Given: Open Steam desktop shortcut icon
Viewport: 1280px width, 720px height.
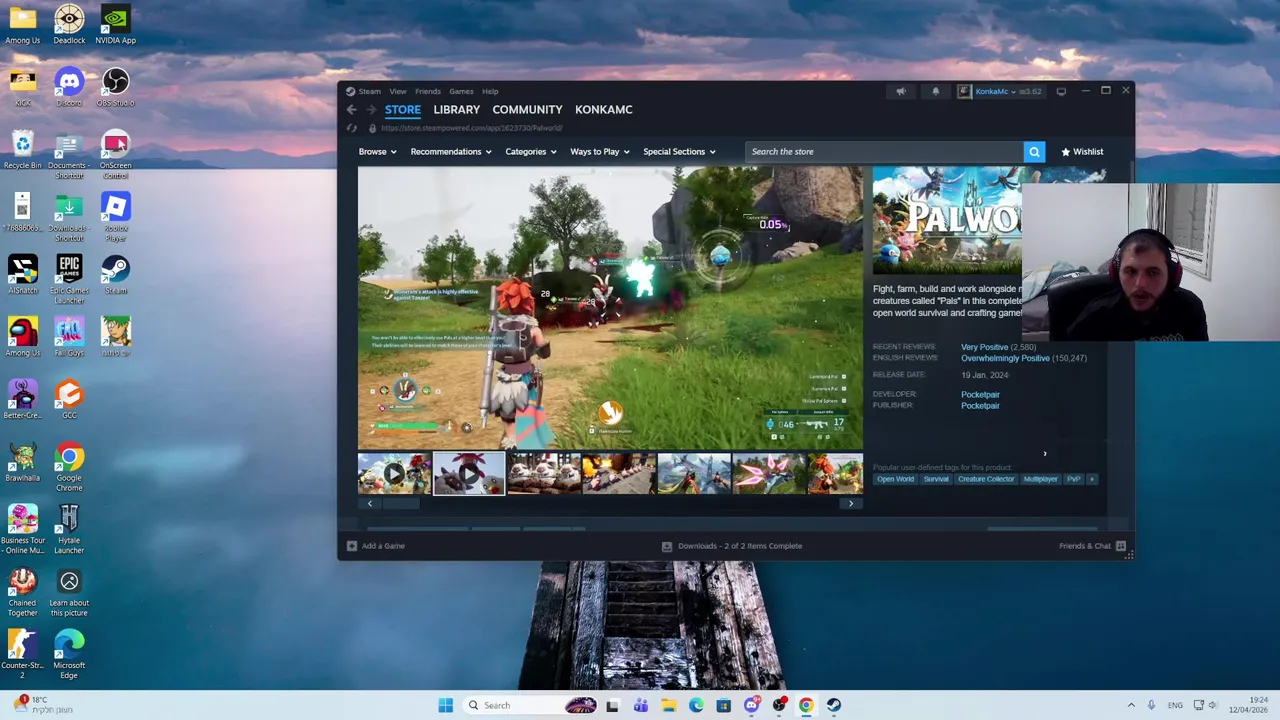Looking at the screenshot, I should [115, 274].
